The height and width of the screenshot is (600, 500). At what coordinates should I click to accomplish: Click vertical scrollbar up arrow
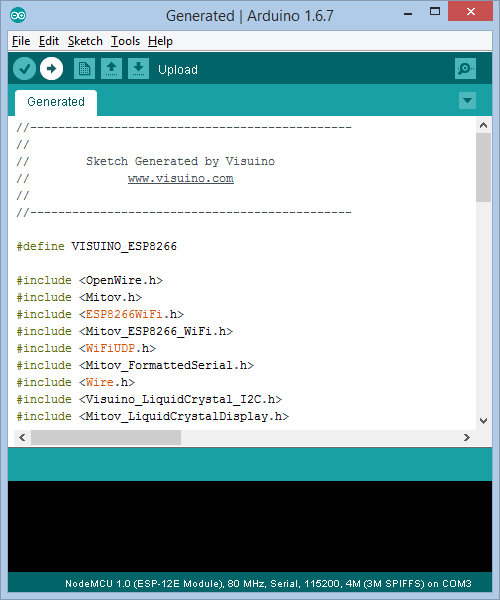pyautogui.click(x=483, y=125)
